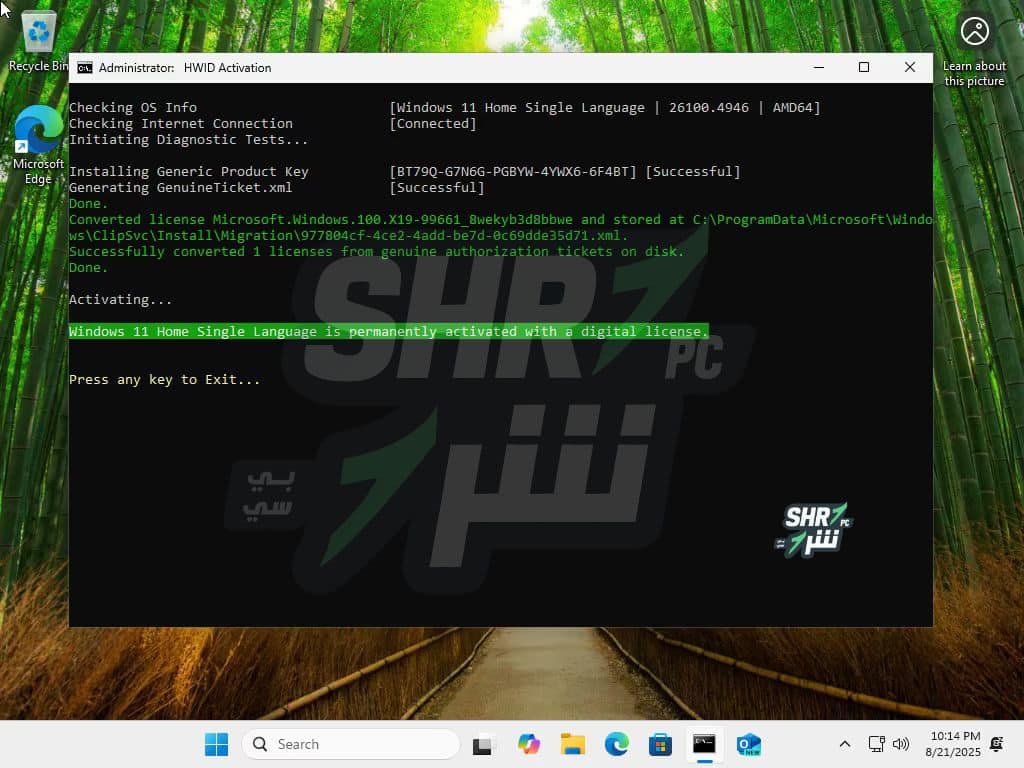1024x768 pixels.
Task: Open the Windows Start menu
Action: coord(216,744)
